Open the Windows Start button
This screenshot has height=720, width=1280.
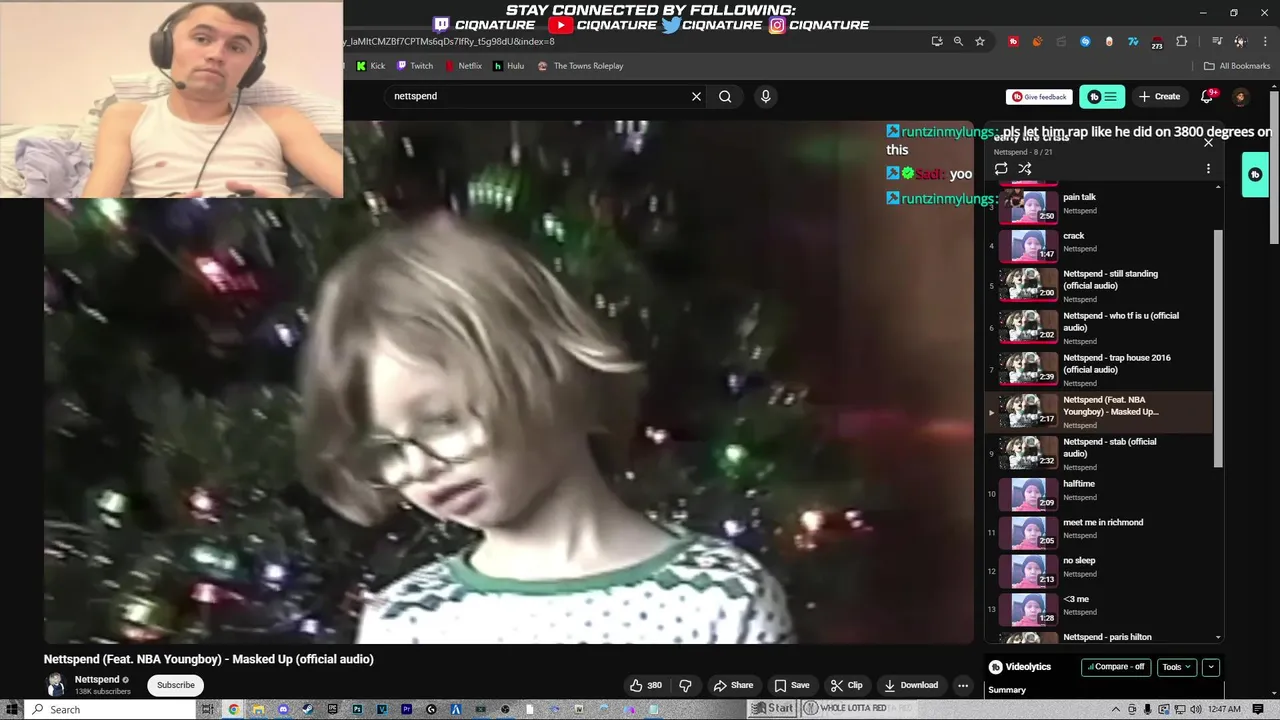(11, 709)
